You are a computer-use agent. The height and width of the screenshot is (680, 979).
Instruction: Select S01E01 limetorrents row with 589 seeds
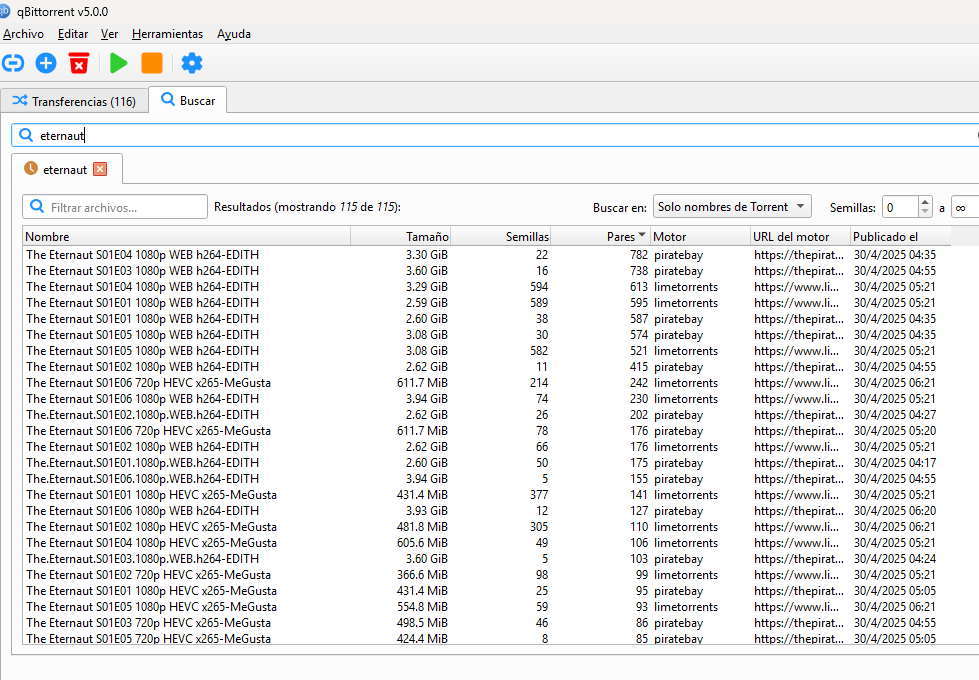[487, 303]
